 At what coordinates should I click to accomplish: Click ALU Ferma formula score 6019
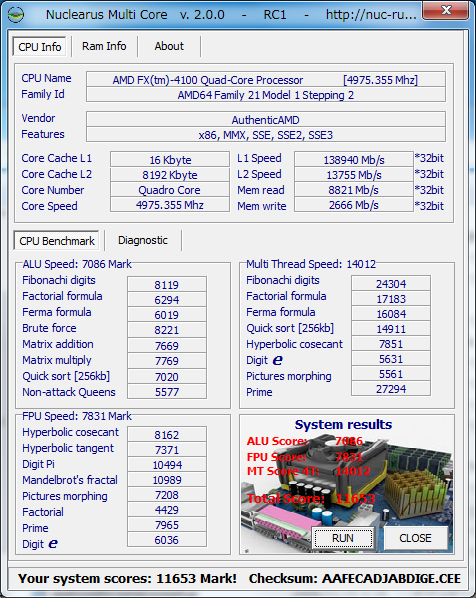(167, 315)
